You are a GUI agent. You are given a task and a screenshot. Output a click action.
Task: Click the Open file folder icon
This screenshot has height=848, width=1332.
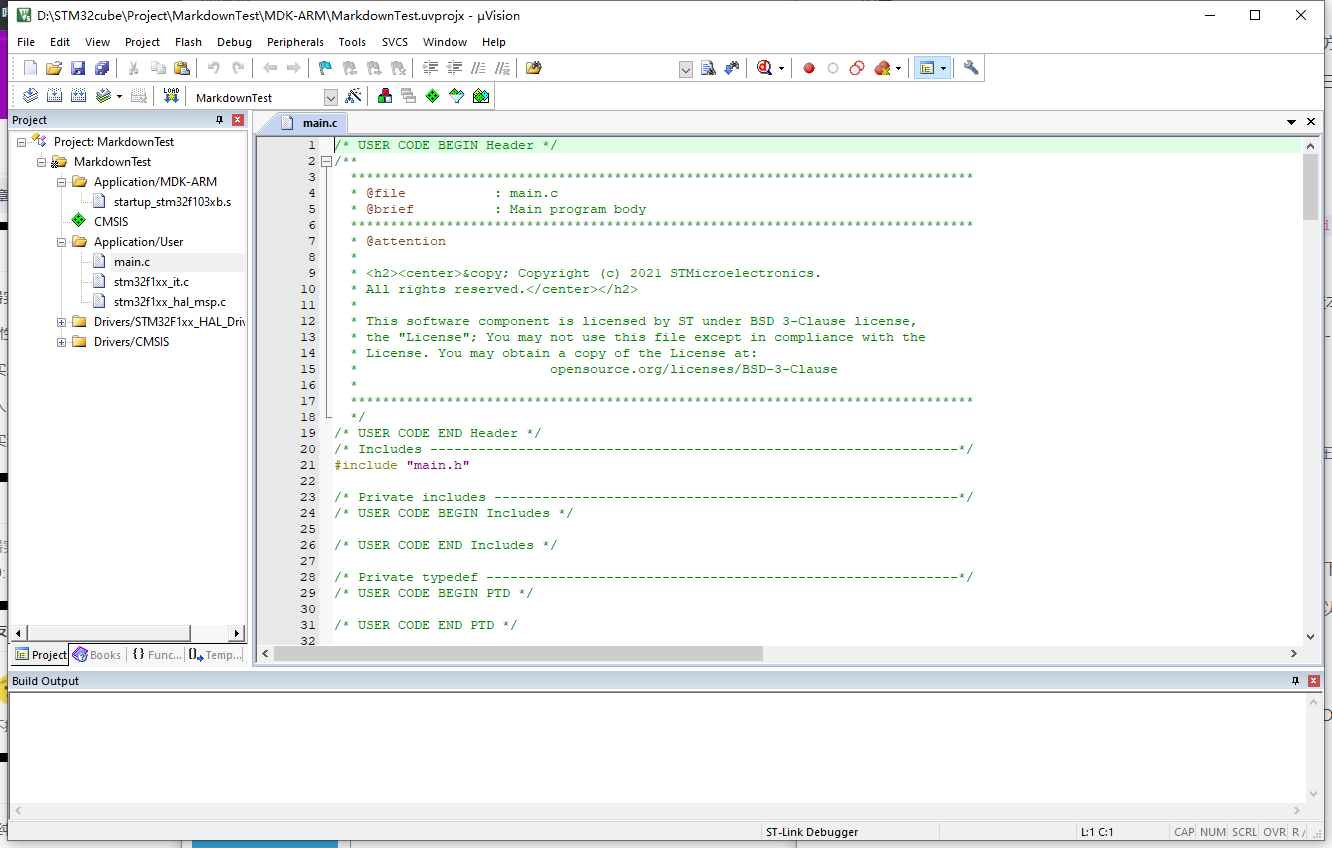(54, 68)
